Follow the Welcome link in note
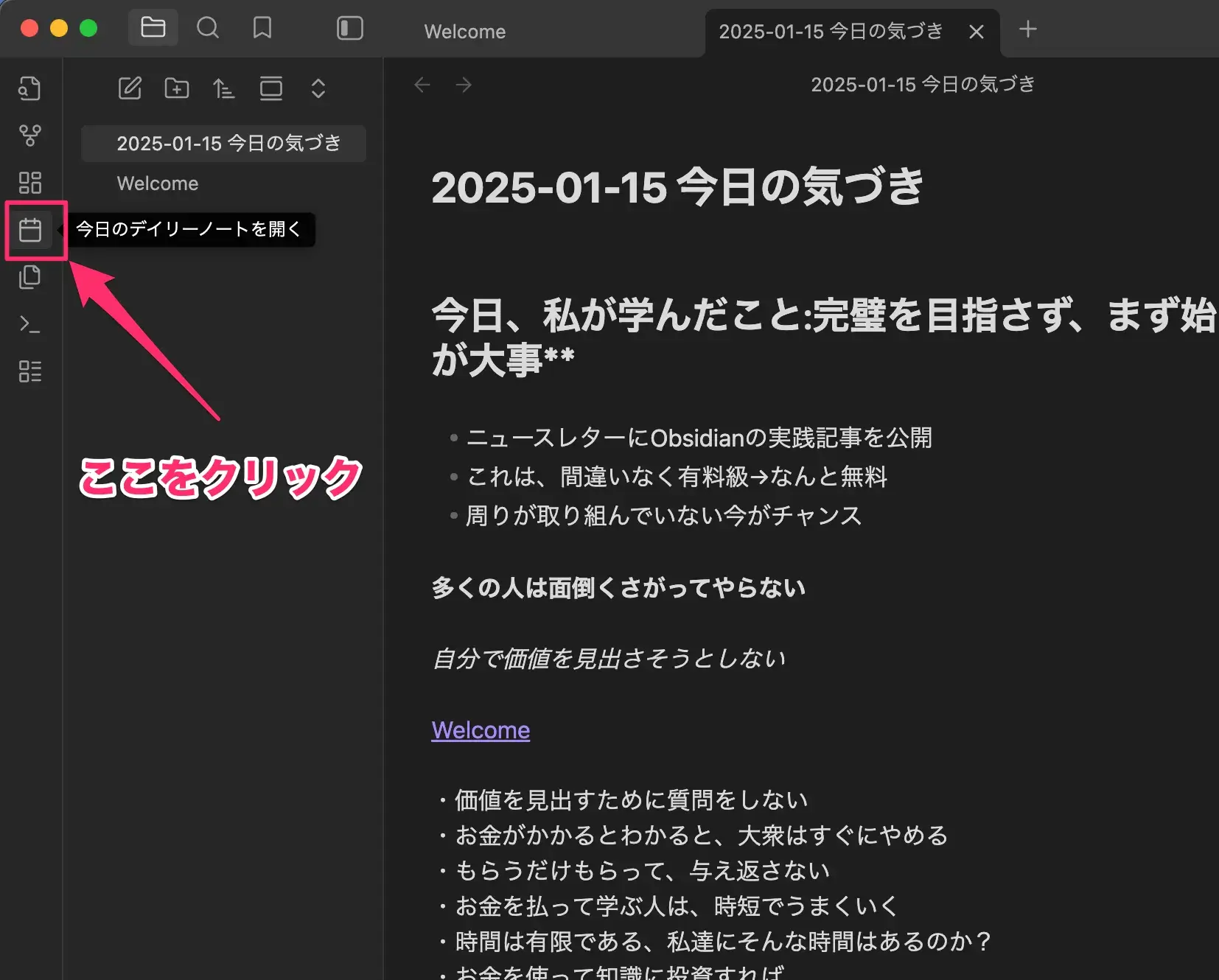This screenshot has height=980, width=1219. coord(481,730)
